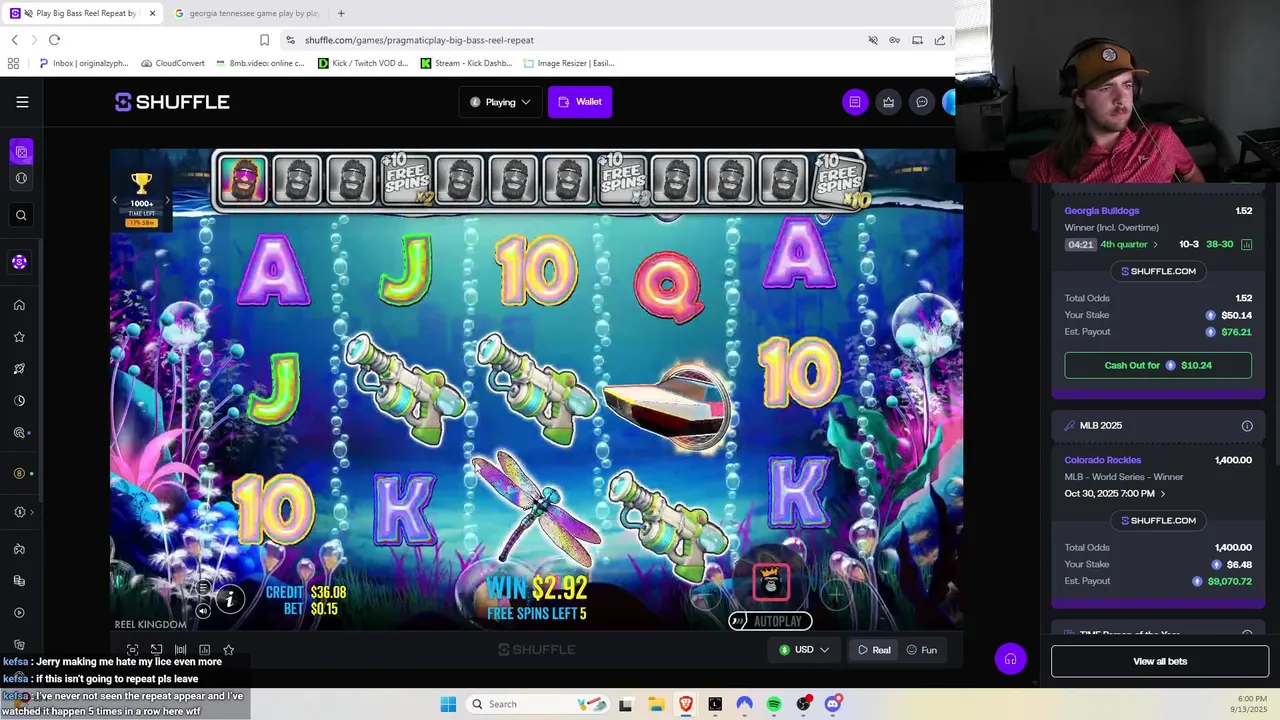Open the play circle icon in sidebar
Screen dimensions: 1280x720
19,613
